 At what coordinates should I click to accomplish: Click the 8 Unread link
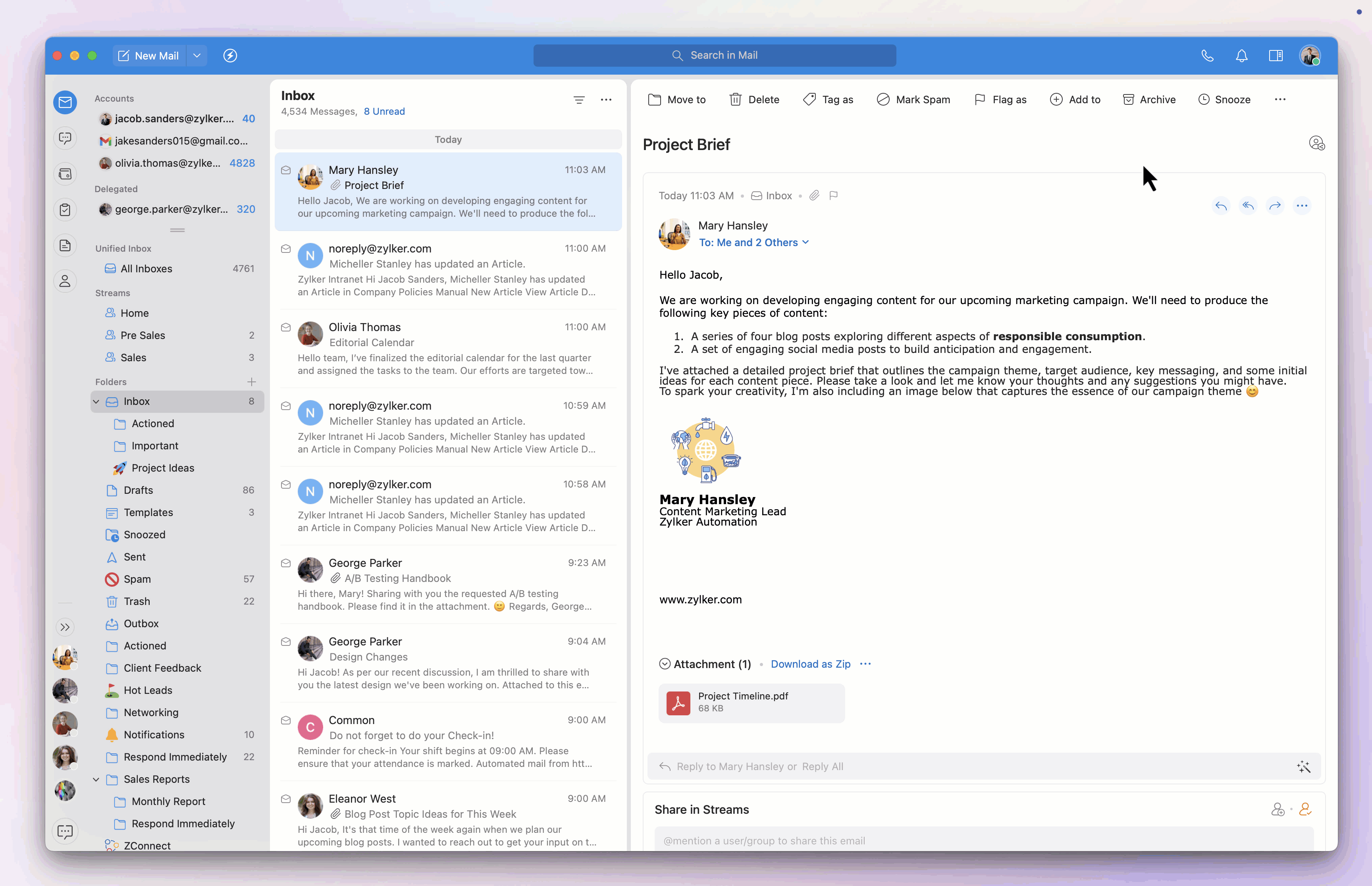384,112
